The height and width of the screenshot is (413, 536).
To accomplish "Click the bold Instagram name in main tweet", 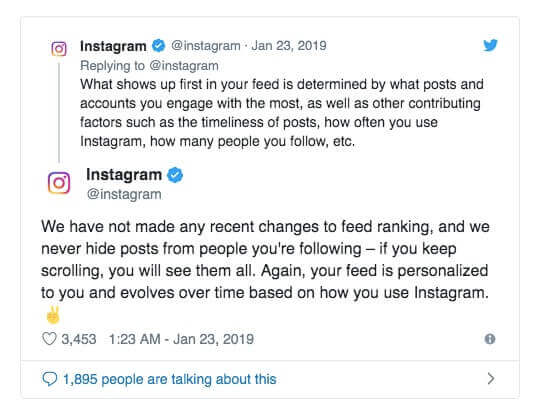I will click(124, 175).
